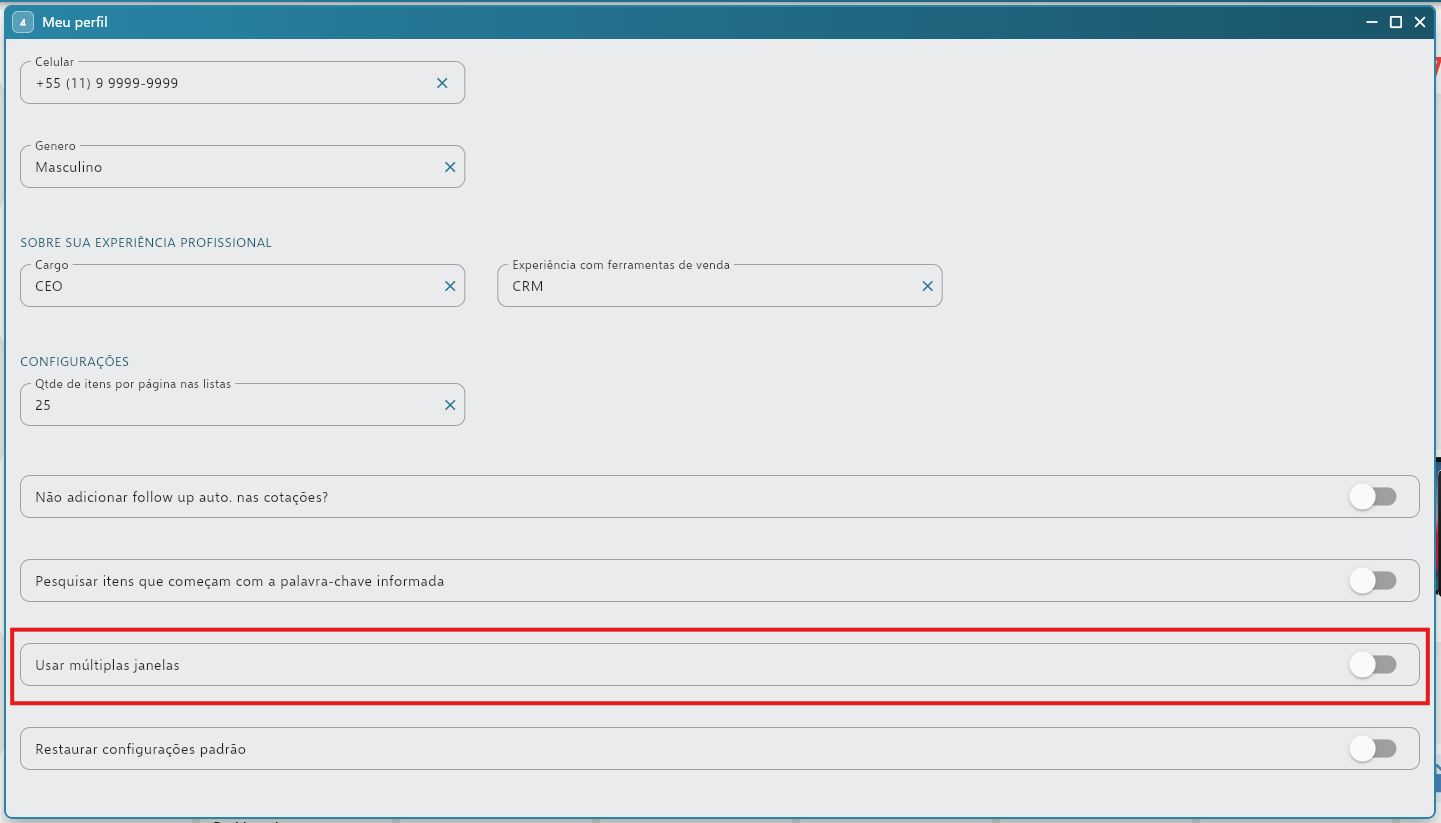Clear the Experiência com ferramentas de venda field
This screenshot has width=1441, height=823.
click(x=927, y=286)
